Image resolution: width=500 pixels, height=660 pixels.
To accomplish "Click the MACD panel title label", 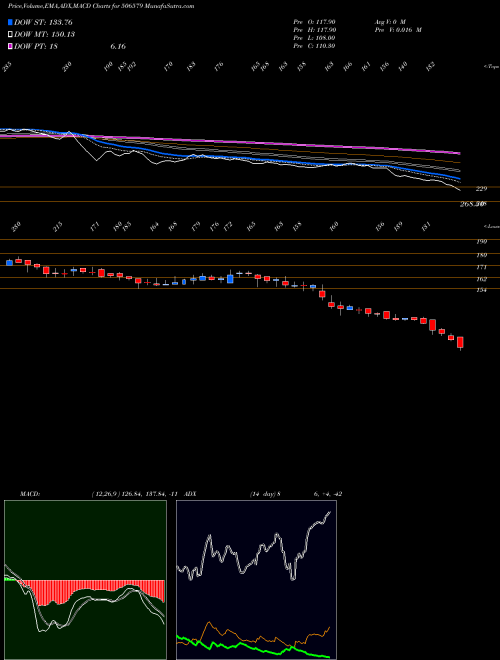I will coord(30,494).
